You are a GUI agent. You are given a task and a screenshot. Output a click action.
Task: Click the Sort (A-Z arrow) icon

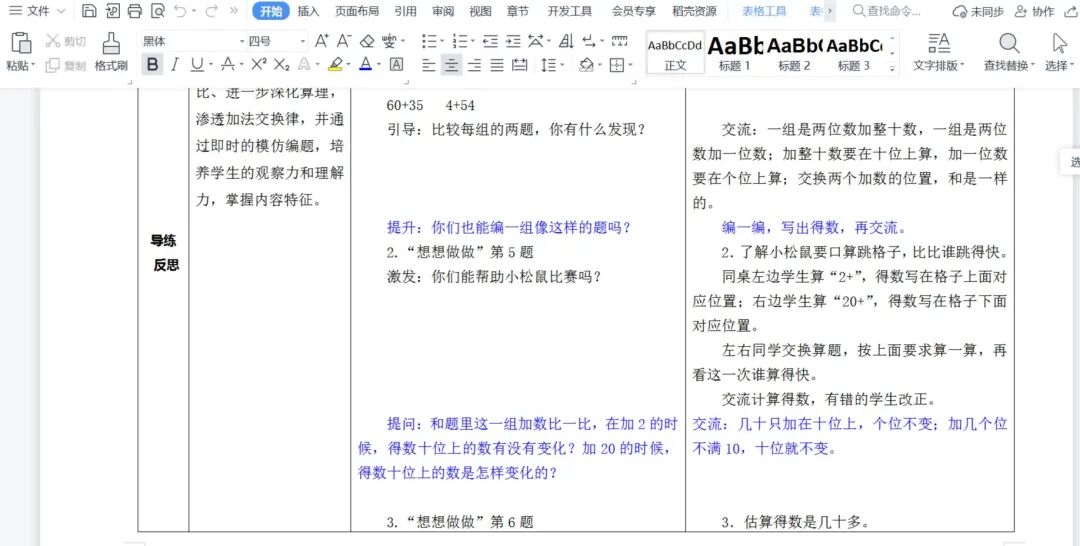(x=566, y=41)
